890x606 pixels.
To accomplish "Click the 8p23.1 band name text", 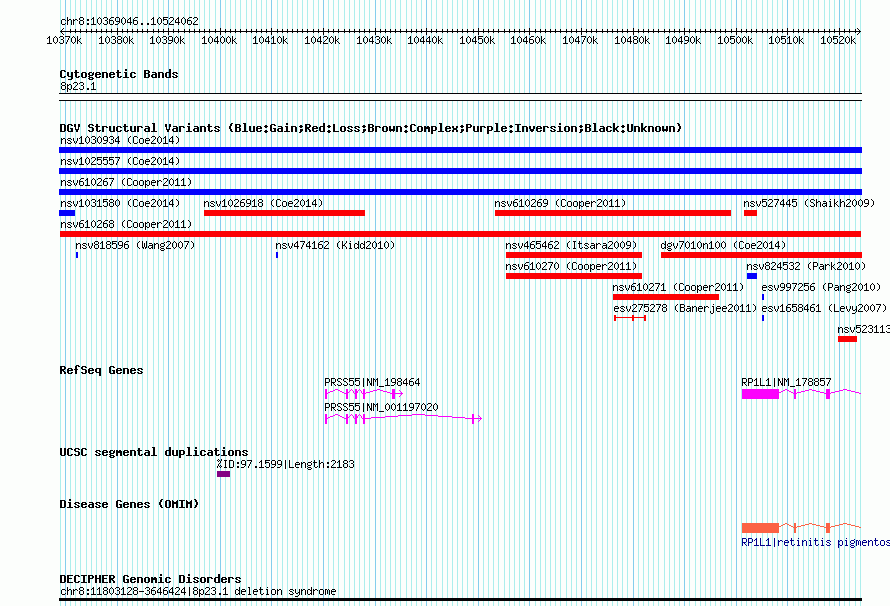I will pos(78,86).
